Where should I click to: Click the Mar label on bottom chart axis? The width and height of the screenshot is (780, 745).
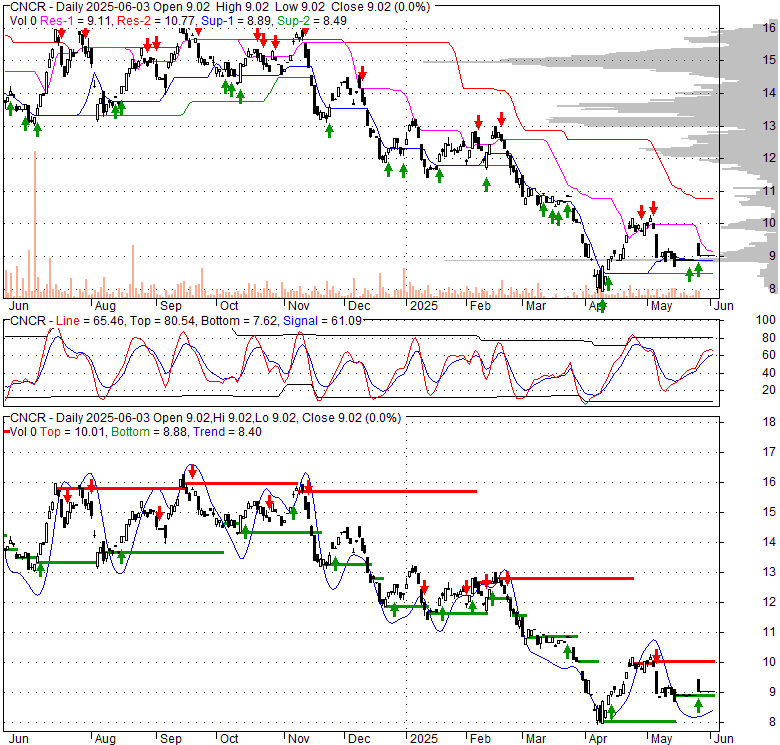pyautogui.click(x=536, y=739)
